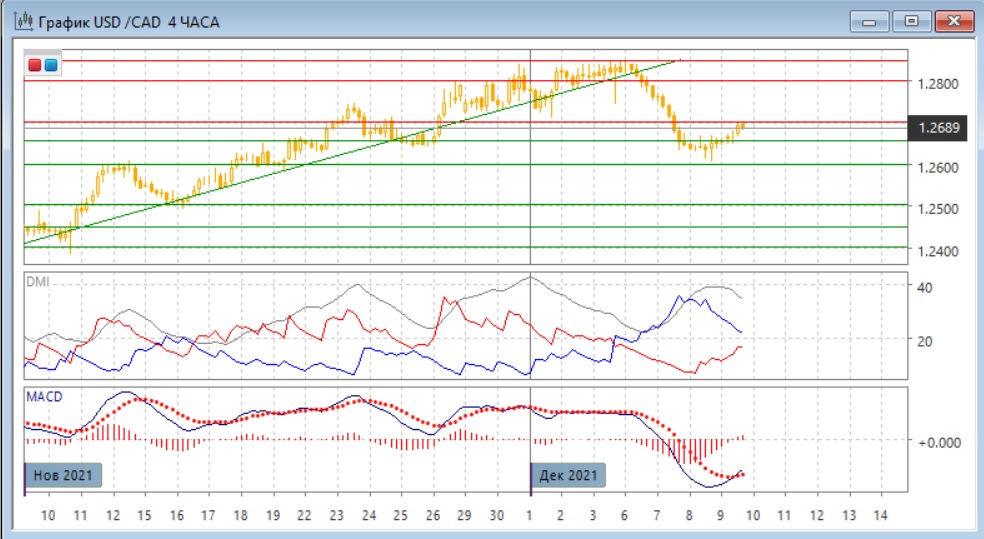Click the red square button on chart
Image resolution: width=984 pixels, height=539 pixels.
coord(35,65)
